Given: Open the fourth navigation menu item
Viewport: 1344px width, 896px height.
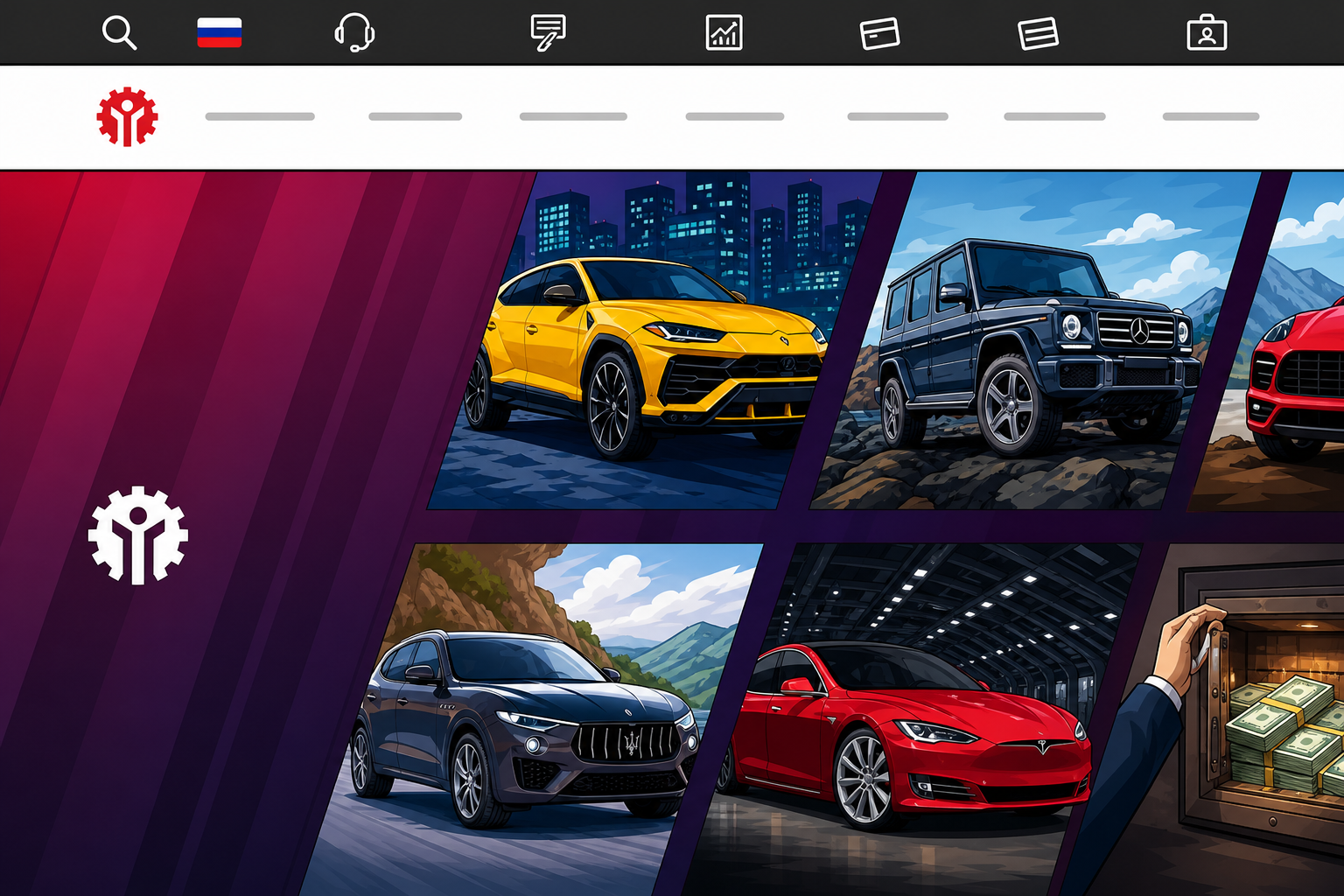Looking at the screenshot, I should [735, 116].
